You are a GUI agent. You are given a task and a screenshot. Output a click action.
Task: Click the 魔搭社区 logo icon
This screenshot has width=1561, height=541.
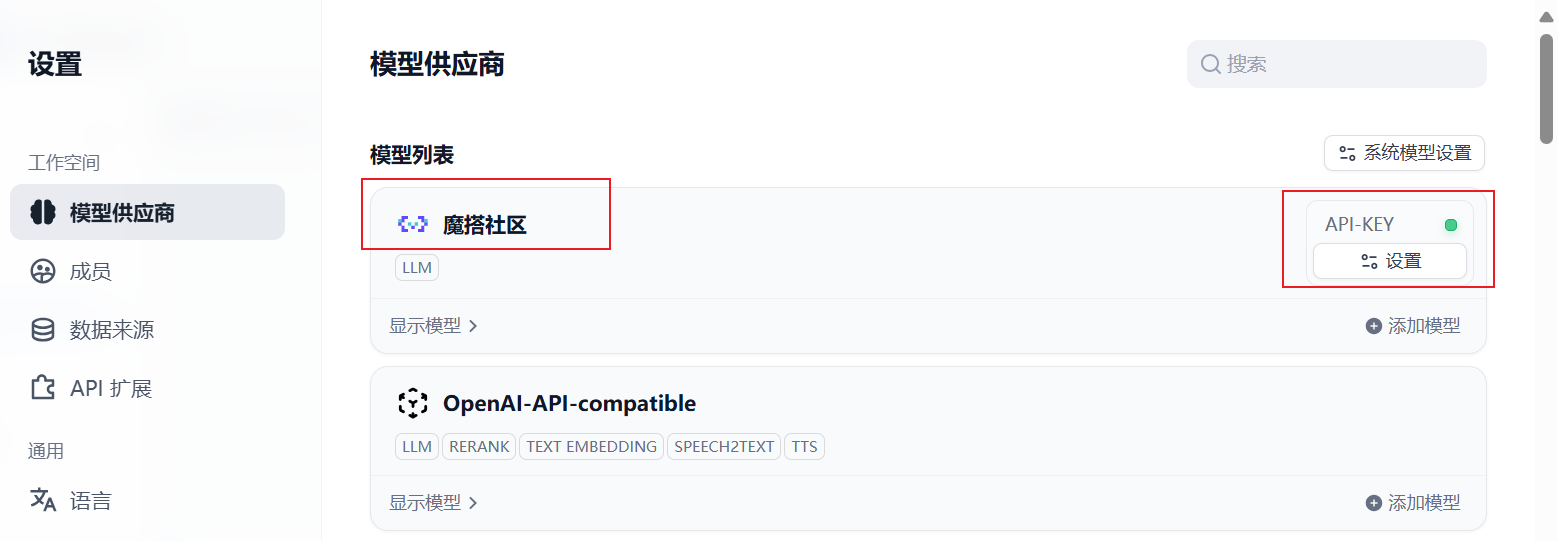pos(412,225)
